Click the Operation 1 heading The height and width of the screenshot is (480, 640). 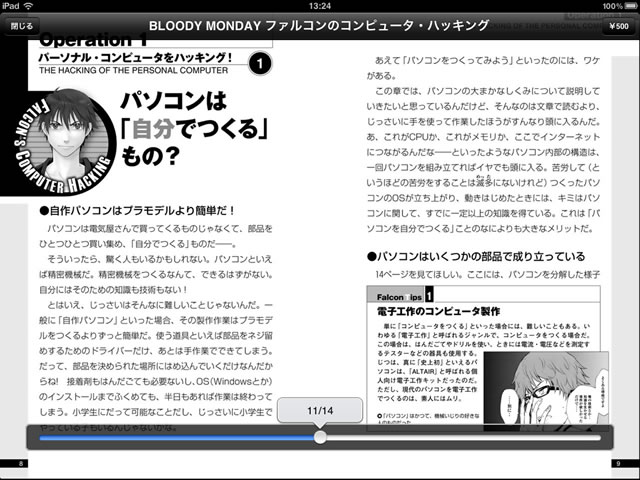[x=93, y=41]
